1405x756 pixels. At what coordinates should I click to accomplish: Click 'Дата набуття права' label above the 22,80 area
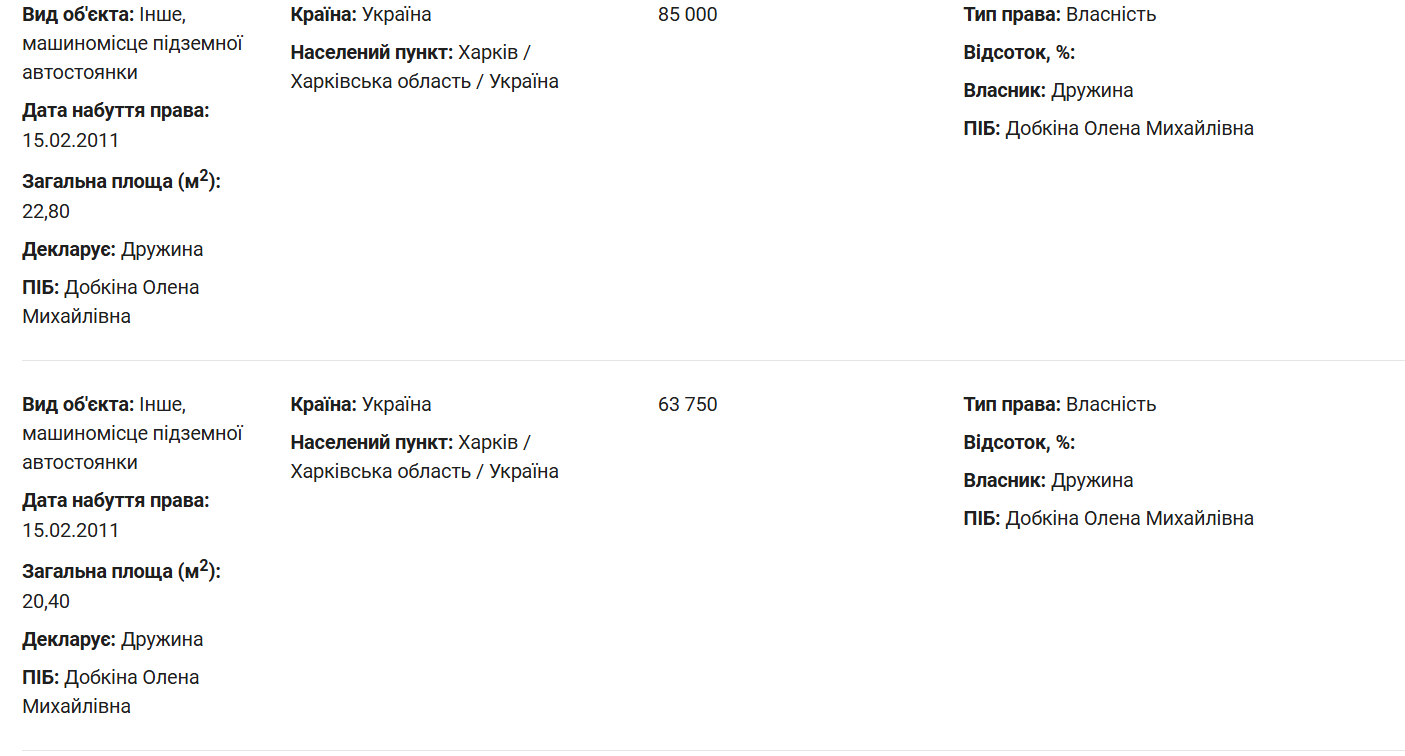click(x=116, y=111)
